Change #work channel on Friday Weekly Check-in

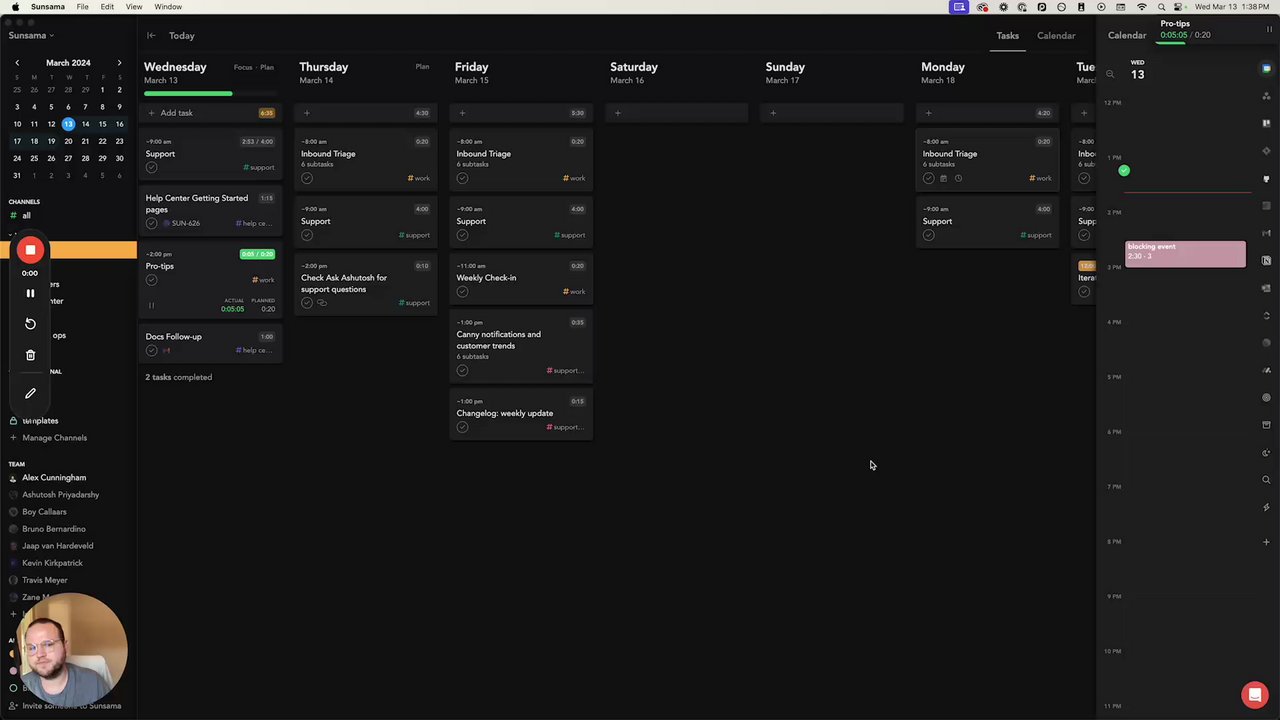point(574,291)
